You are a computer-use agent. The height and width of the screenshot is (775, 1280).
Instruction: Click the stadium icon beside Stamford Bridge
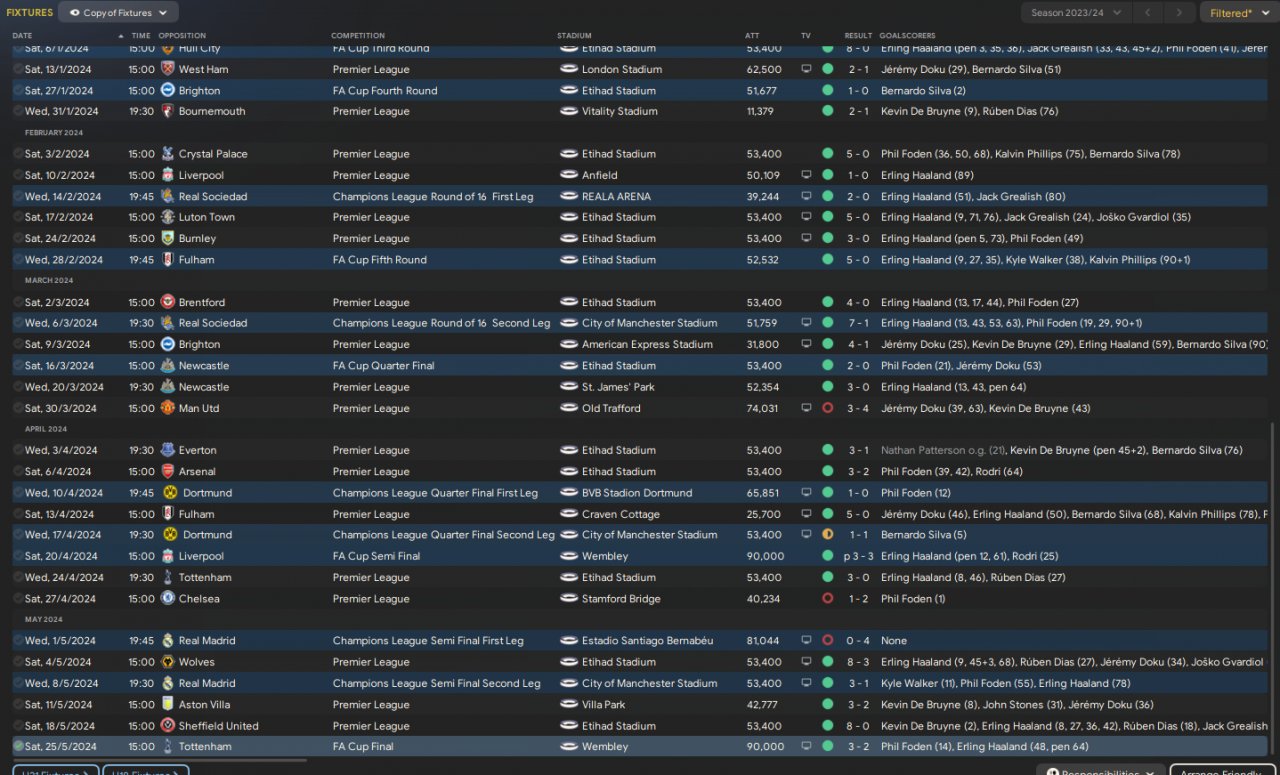pos(568,598)
